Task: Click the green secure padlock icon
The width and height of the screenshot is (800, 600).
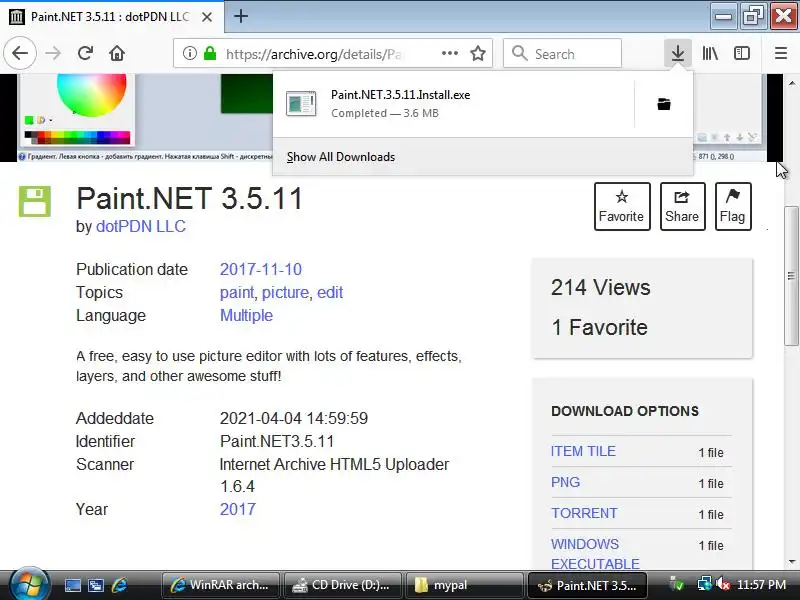Action: 210,53
